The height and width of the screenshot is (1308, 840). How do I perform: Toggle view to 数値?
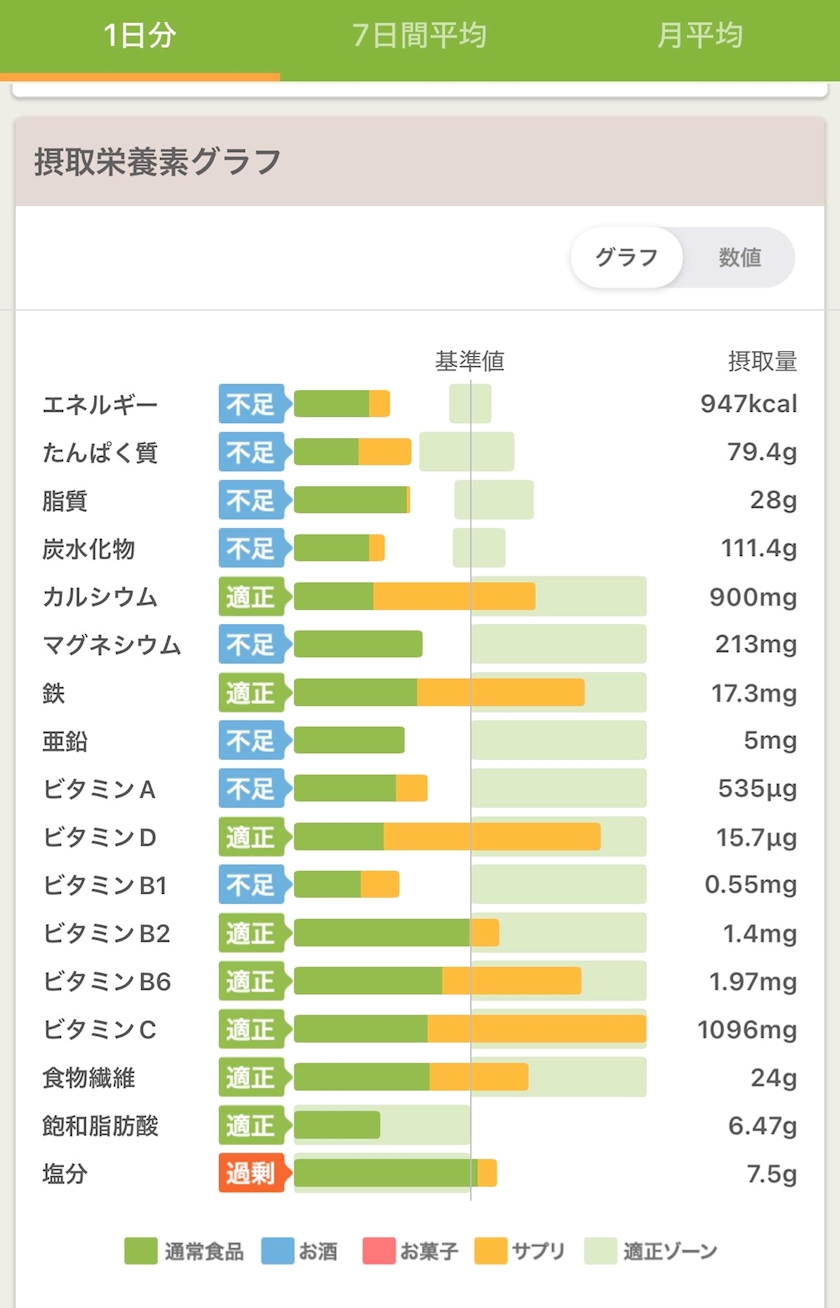pyautogui.click(x=740, y=258)
